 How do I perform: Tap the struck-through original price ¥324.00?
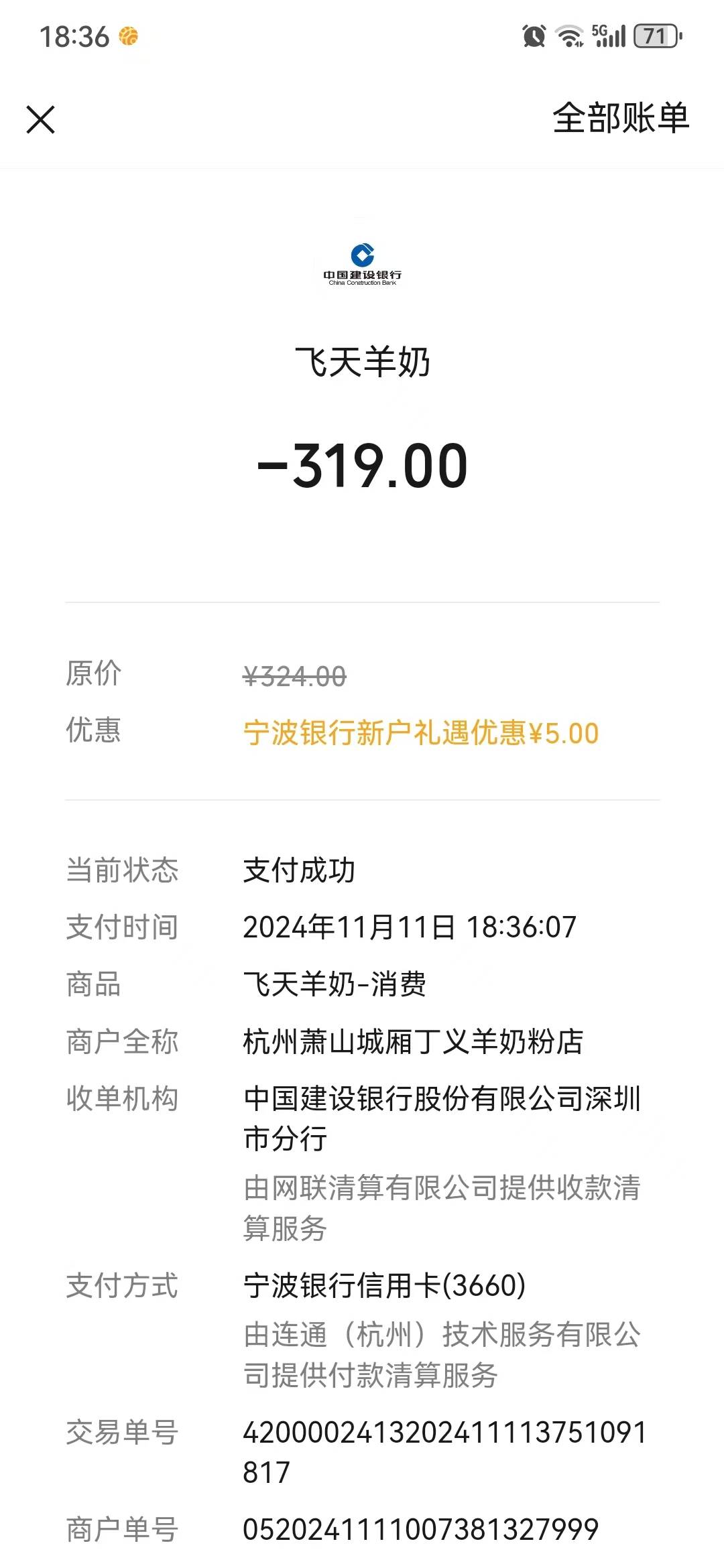tap(294, 676)
